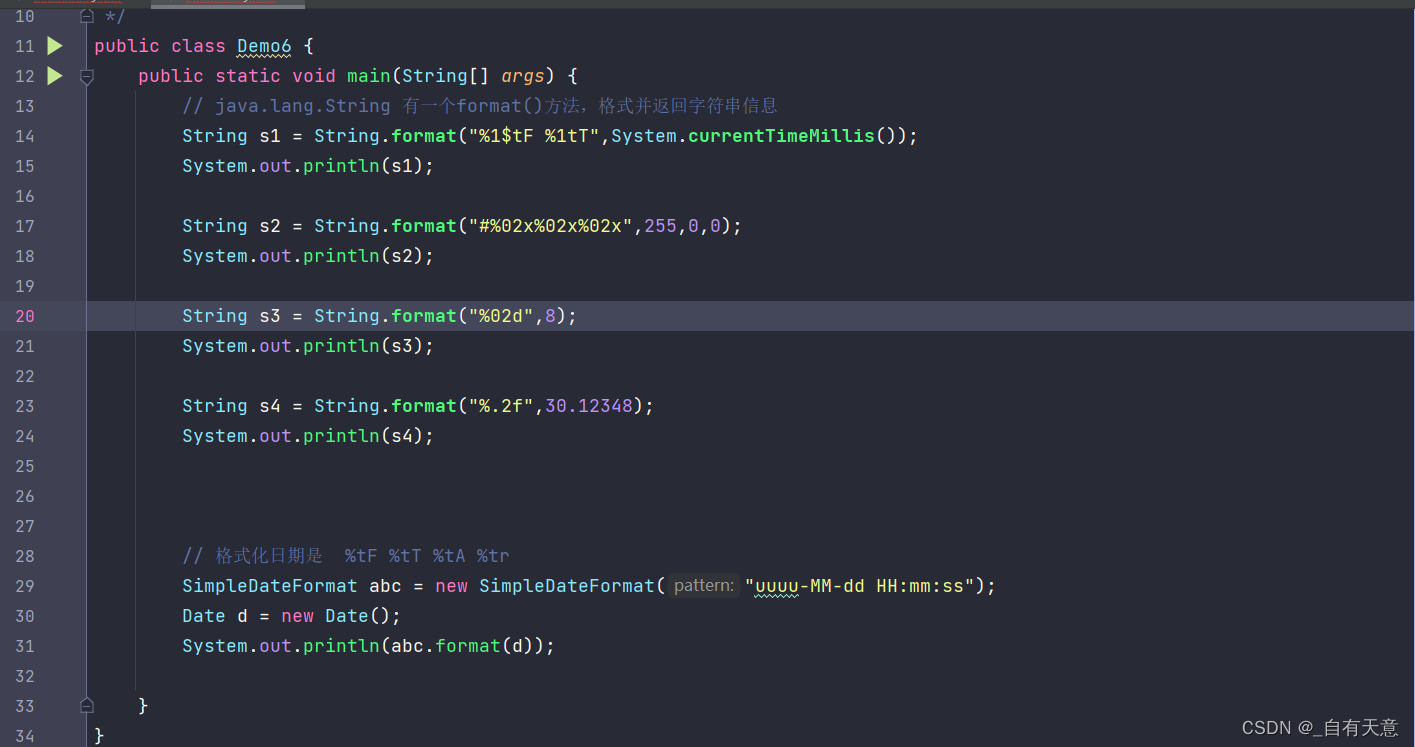
Task: Click the underlined class name Demo6
Action: pyautogui.click(x=263, y=45)
